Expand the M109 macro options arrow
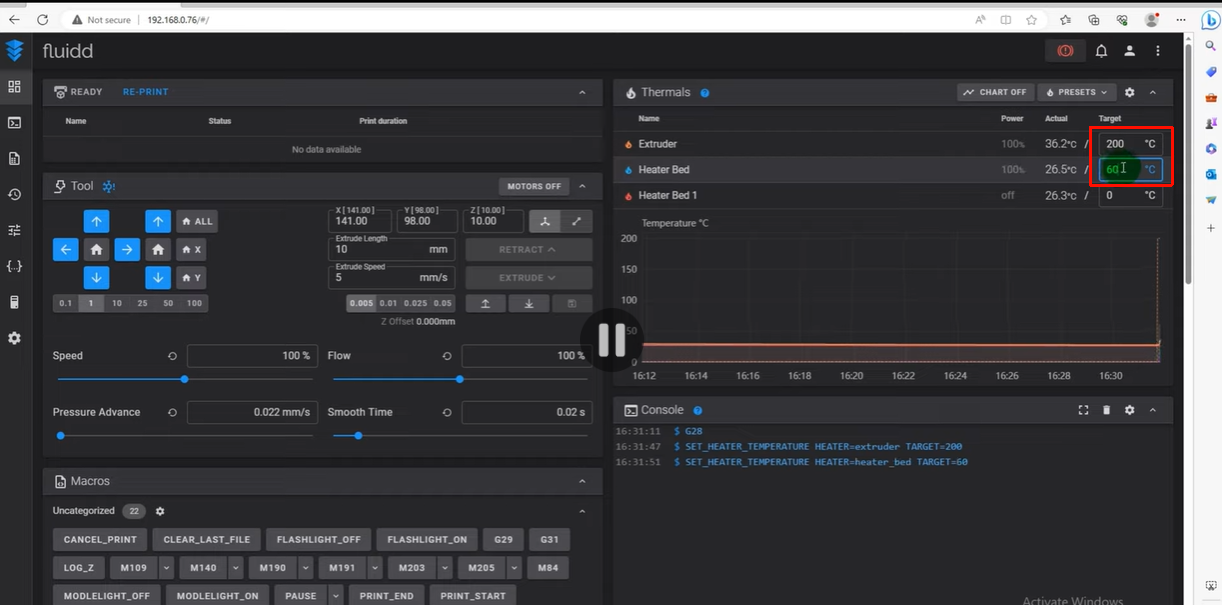 click(x=166, y=568)
